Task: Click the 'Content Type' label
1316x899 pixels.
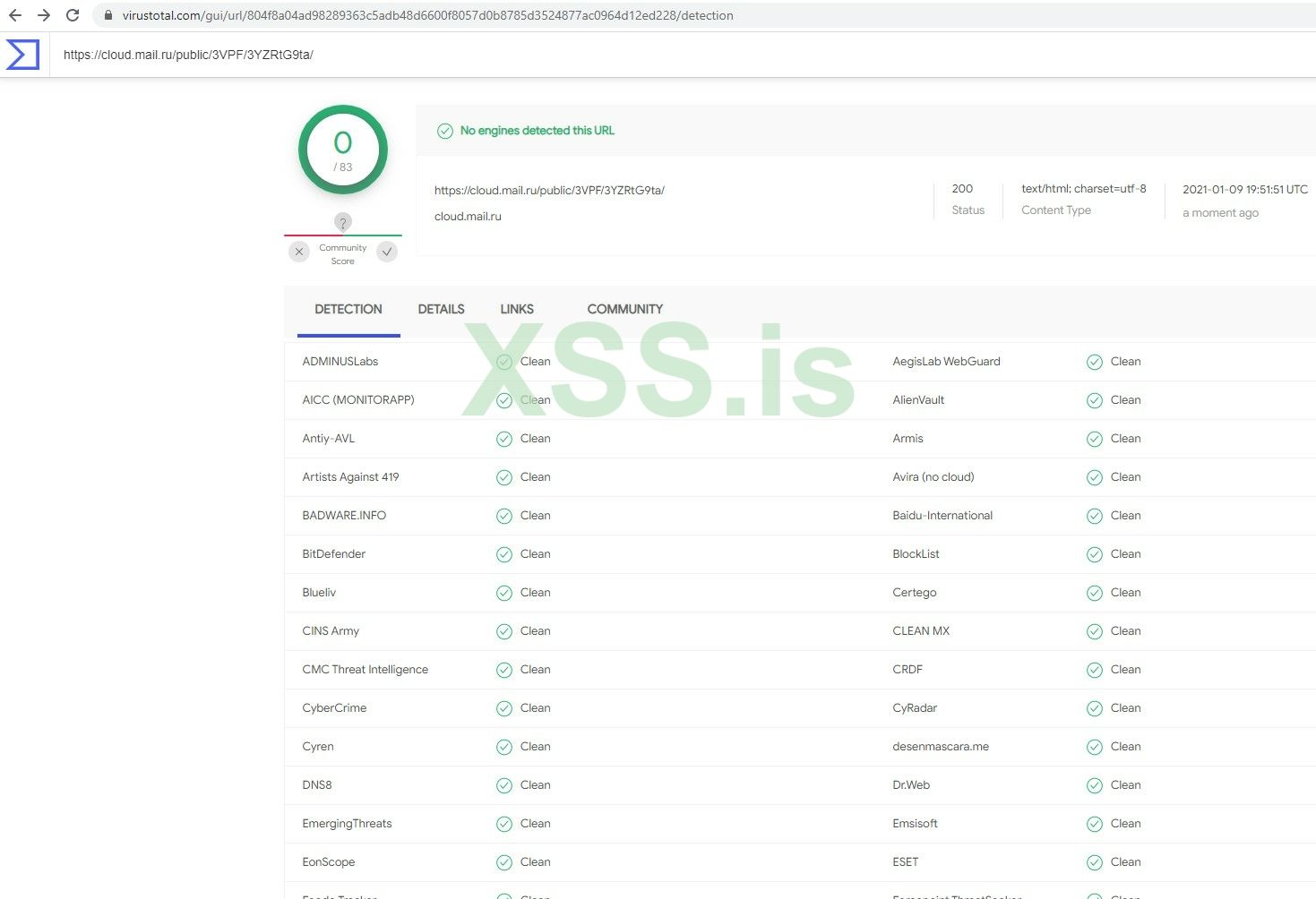Action: (x=1056, y=210)
